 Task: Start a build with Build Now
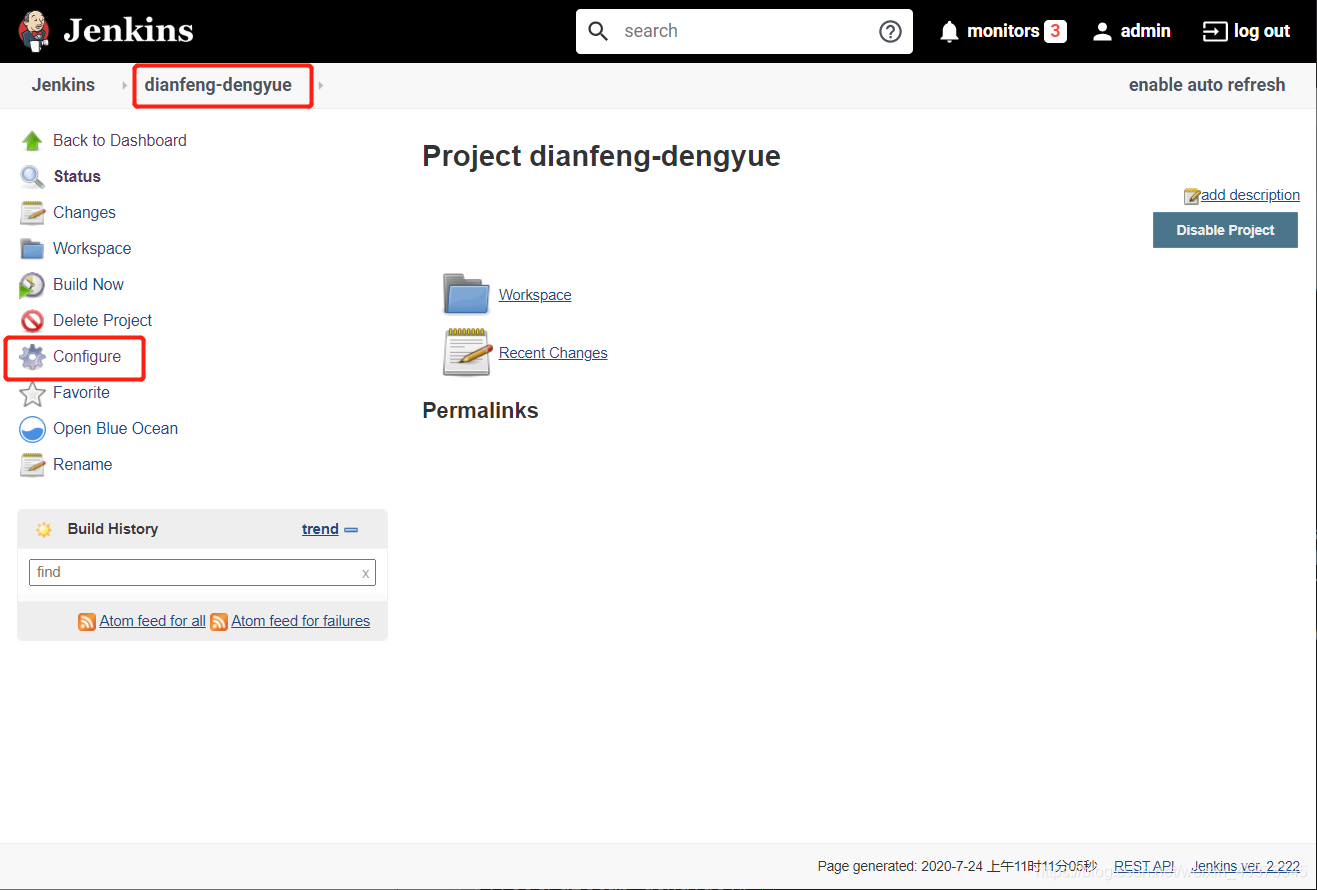click(x=88, y=285)
